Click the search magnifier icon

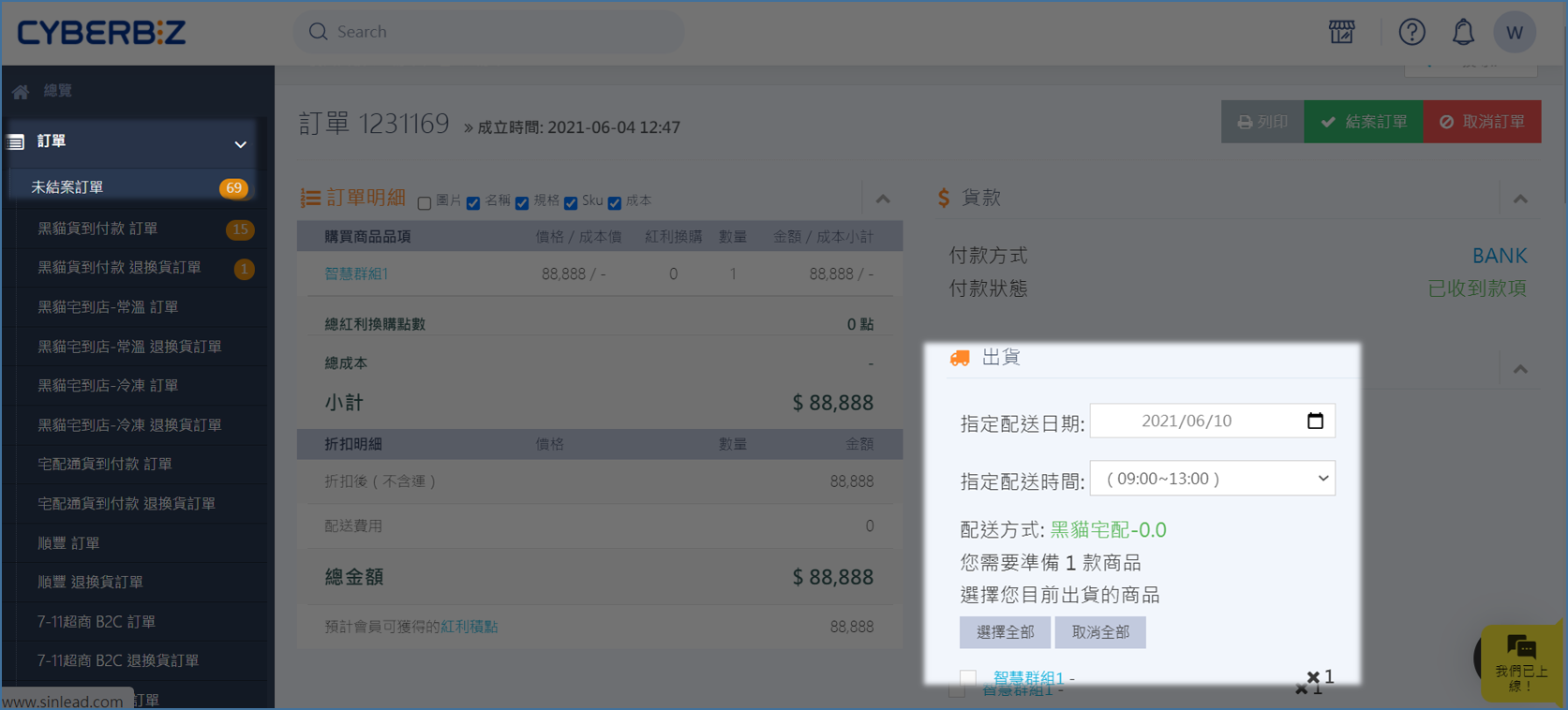point(319,32)
